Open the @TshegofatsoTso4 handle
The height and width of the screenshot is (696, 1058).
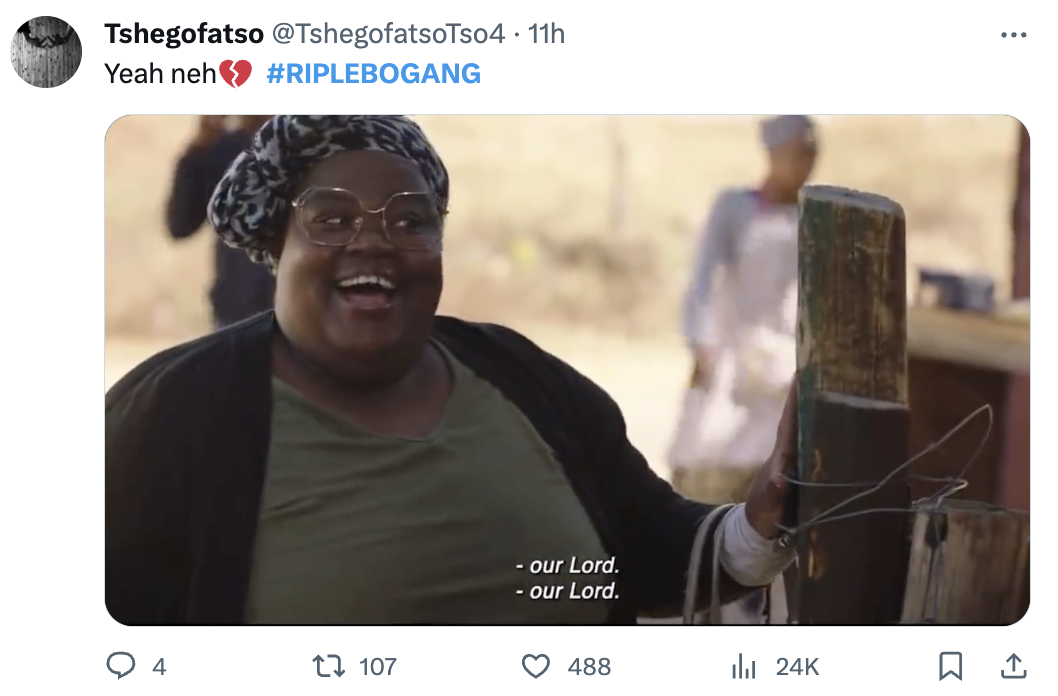pyautogui.click(x=388, y=34)
